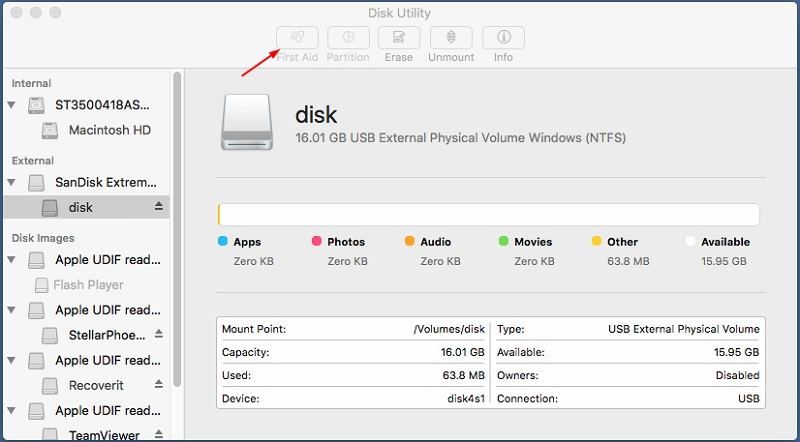Click the disk storage usage bar

488,214
